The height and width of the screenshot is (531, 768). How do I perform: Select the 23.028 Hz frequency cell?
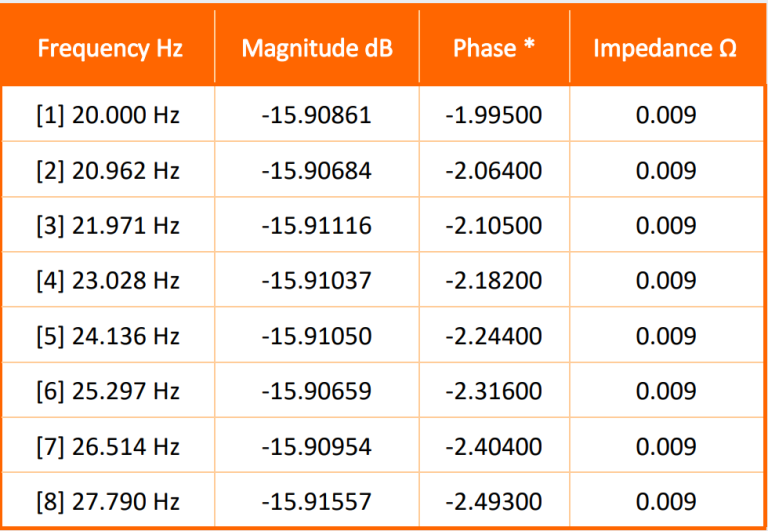pyautogui.click(x=108, y=281)
